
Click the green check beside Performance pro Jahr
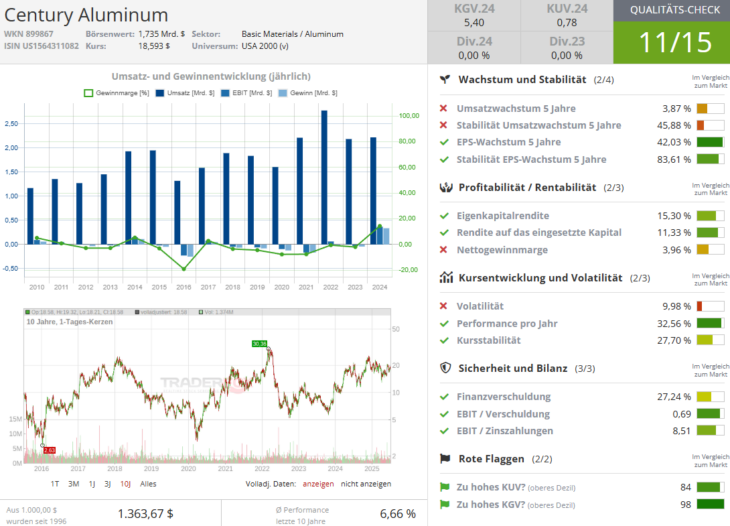444,324
